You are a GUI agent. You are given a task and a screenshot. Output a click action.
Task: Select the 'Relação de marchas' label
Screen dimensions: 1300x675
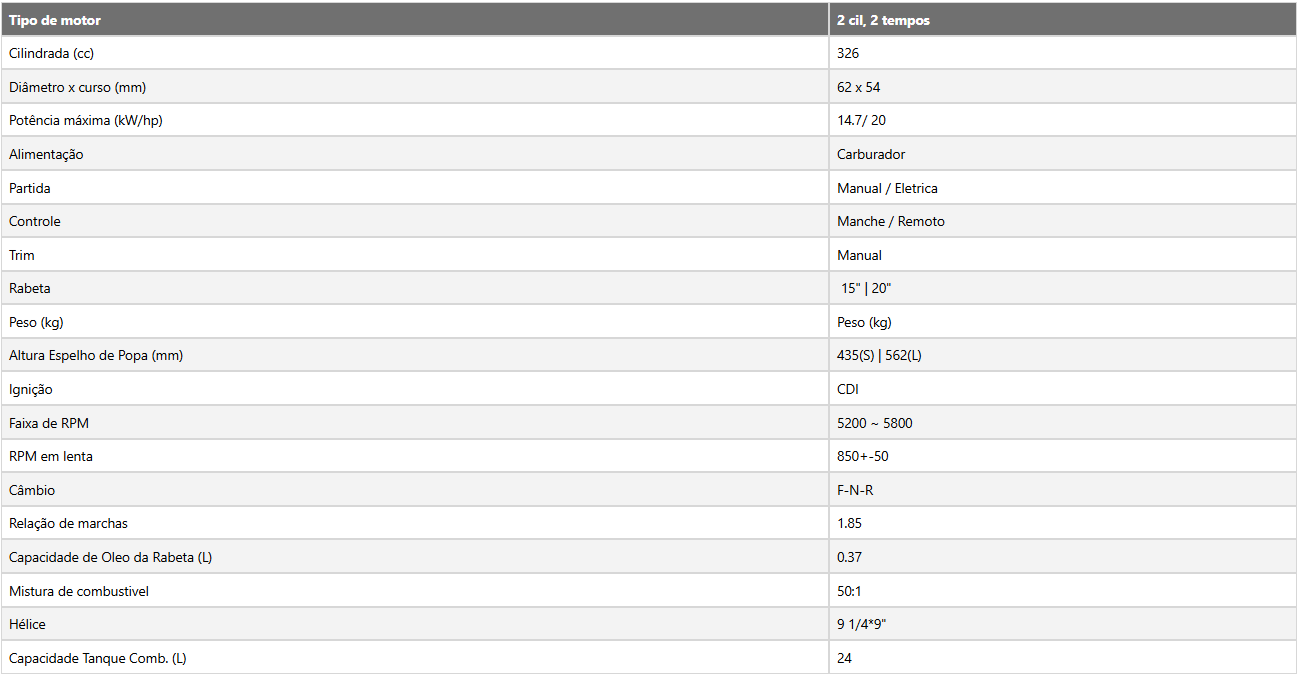click(68, 523)
